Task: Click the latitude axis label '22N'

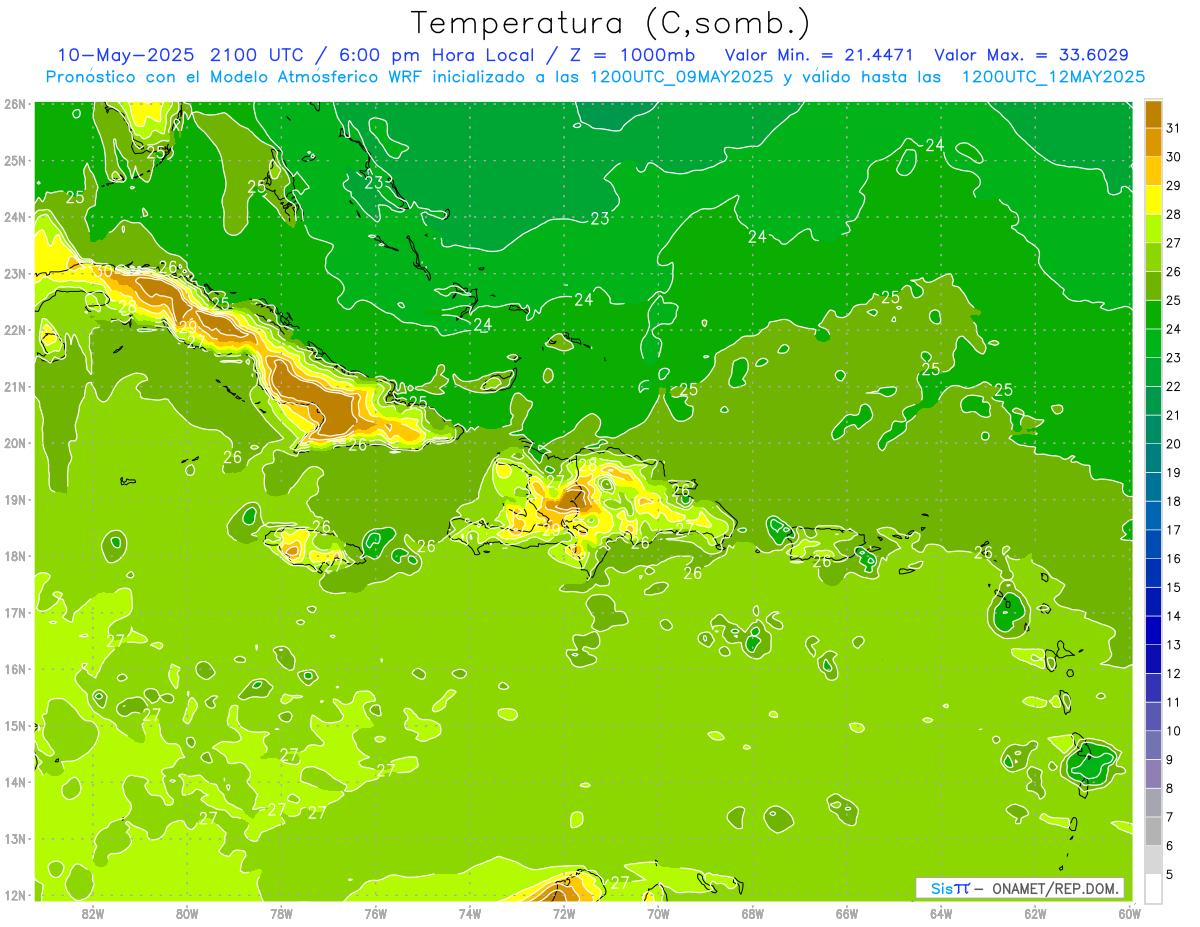Action: point(15,329)
